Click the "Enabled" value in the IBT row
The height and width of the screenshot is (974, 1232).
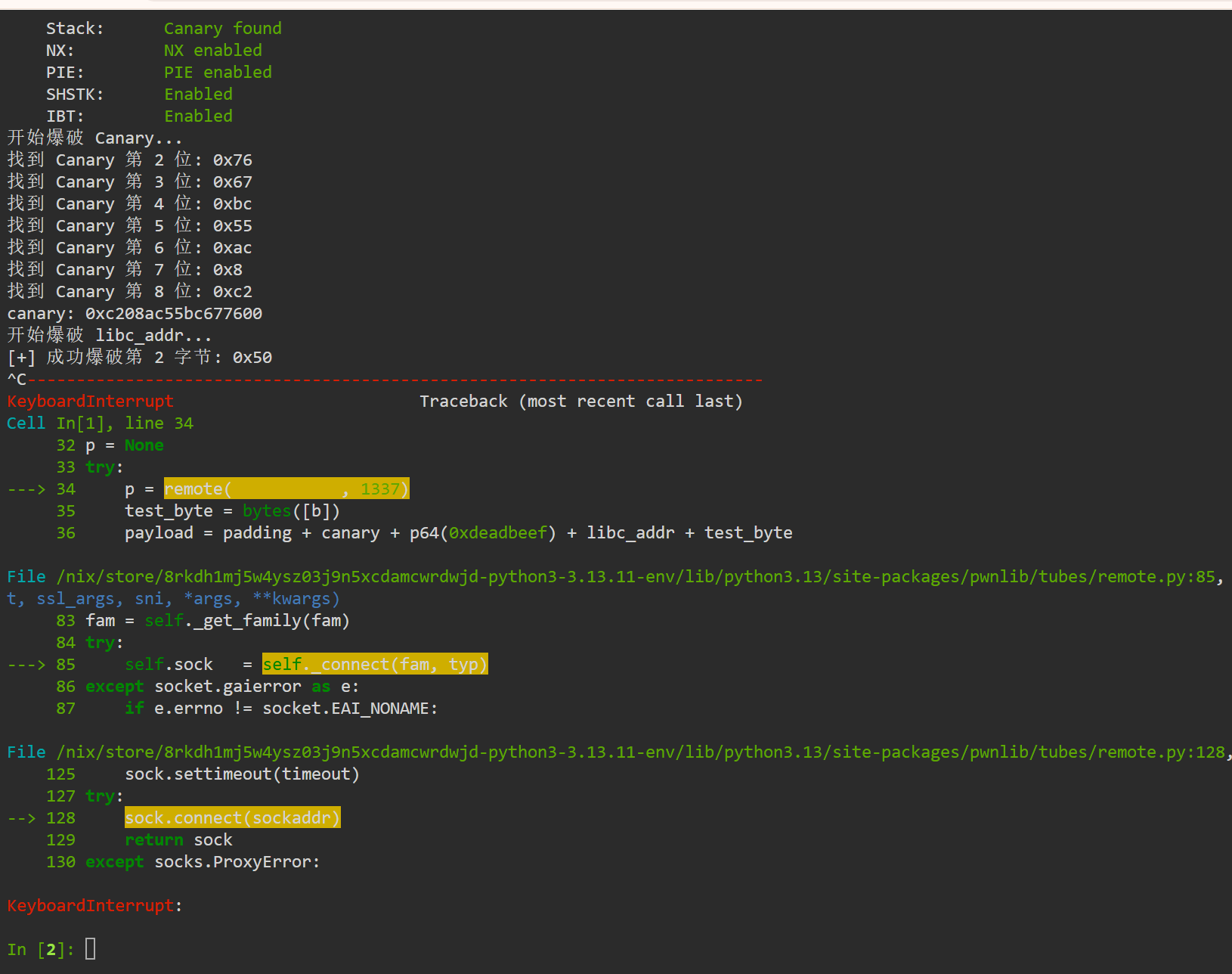198,116
